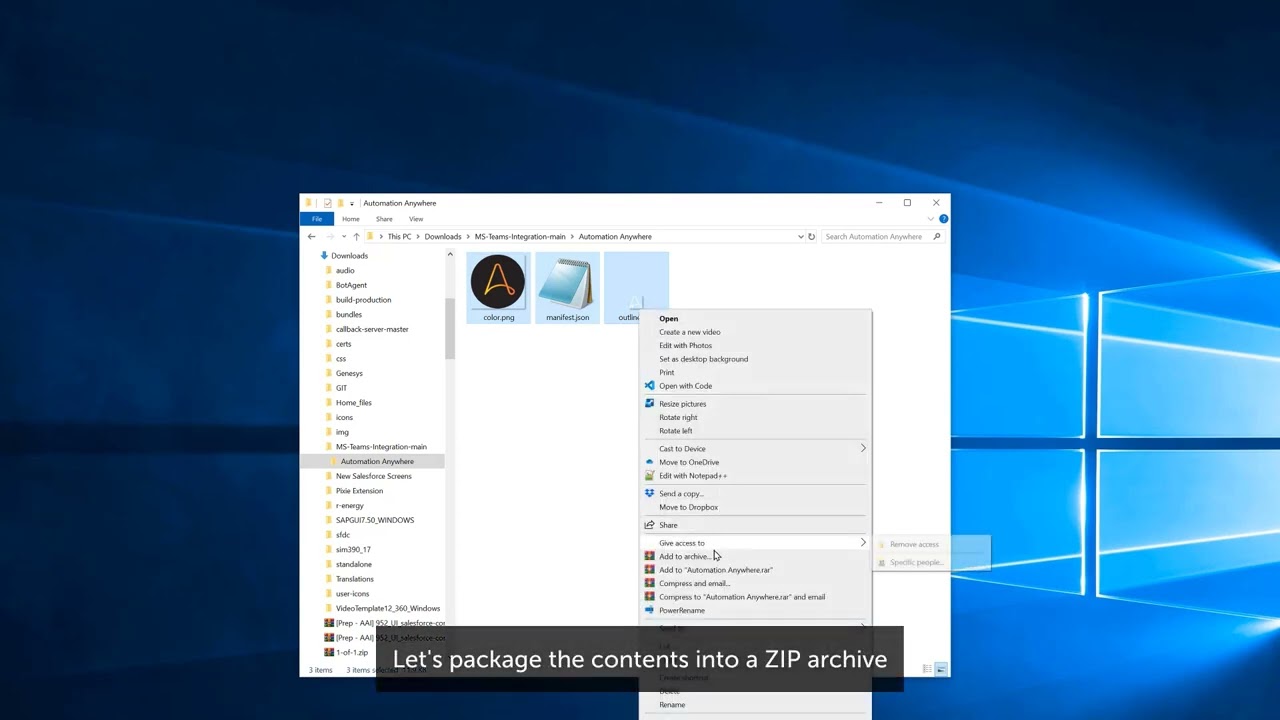The image size is (1280, 720).
Task: Switch to details view in status bar
Action: coord(927,669)
